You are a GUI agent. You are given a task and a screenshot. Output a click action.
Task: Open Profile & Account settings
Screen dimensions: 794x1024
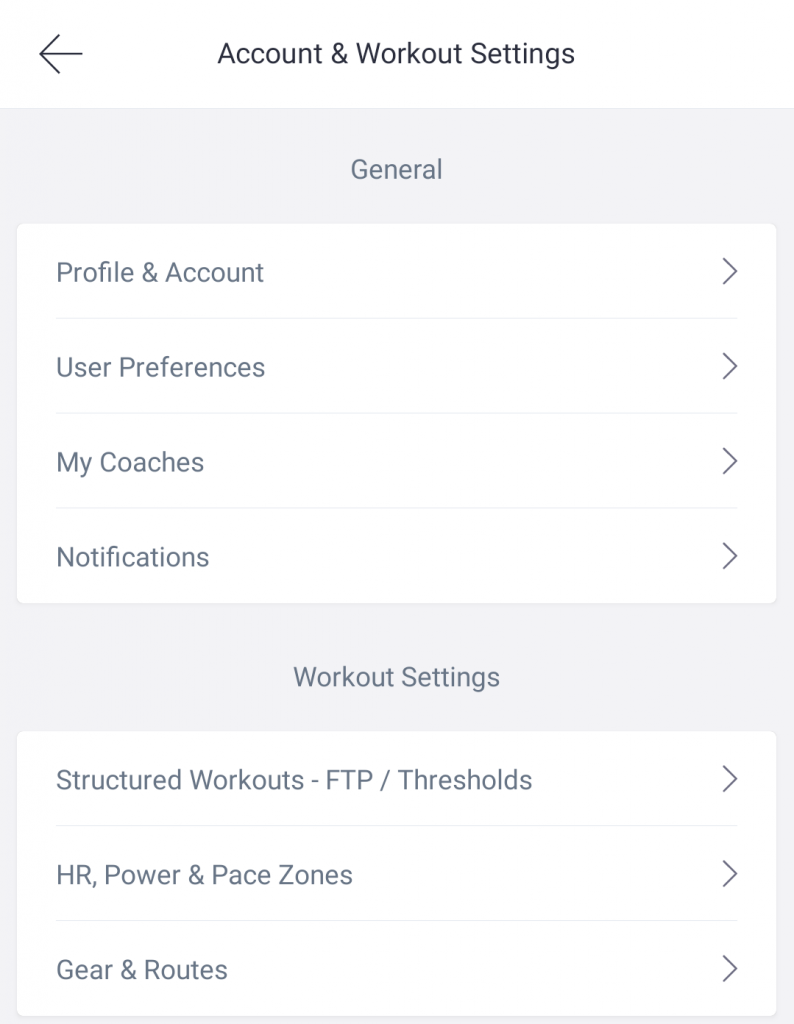pos(396,272)
